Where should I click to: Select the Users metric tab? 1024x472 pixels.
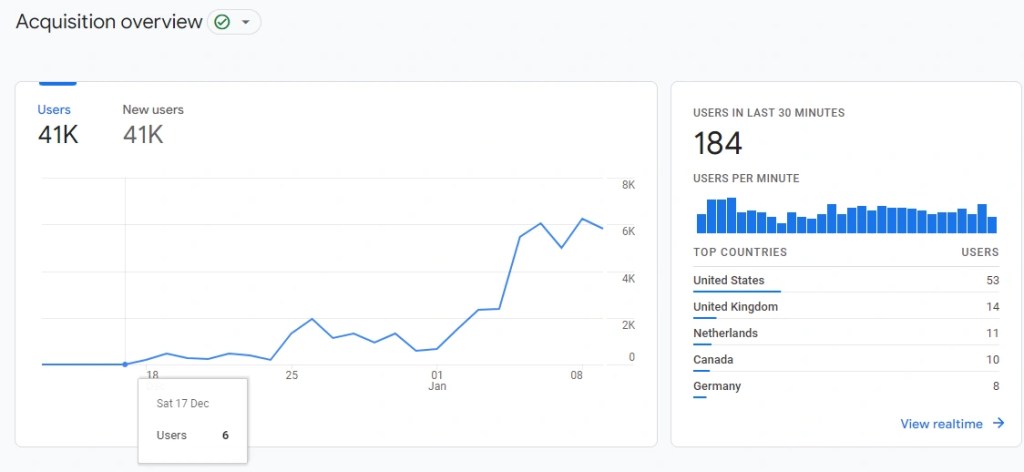(55, 110)
